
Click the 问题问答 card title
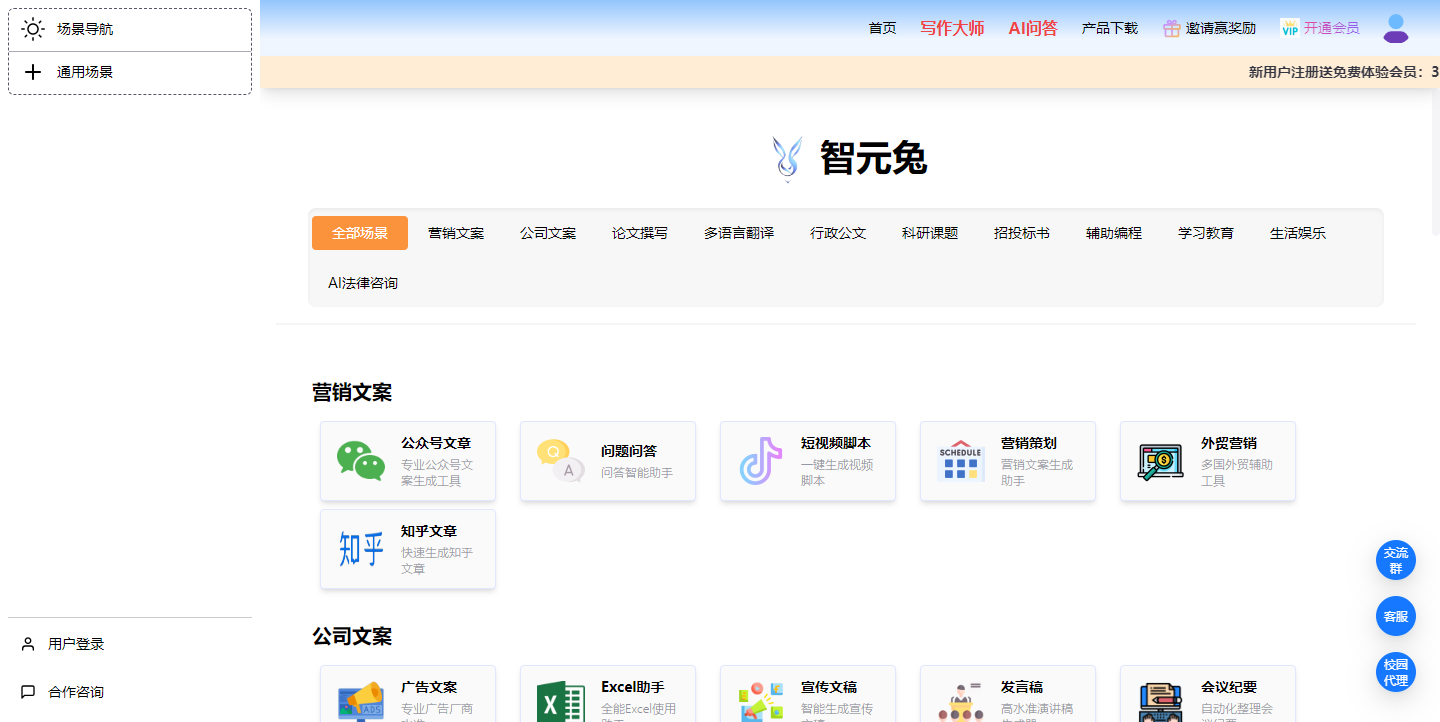point(629,451)
